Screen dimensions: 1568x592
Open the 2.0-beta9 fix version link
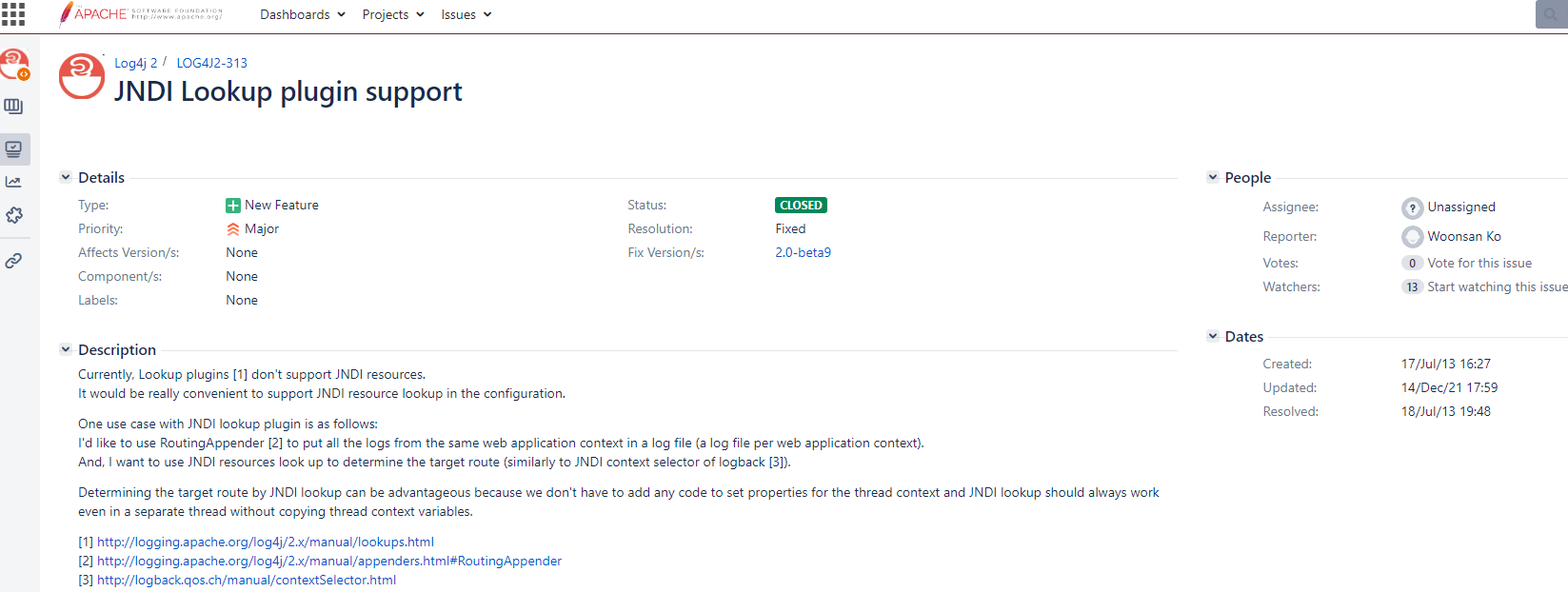tap(803, 252)
